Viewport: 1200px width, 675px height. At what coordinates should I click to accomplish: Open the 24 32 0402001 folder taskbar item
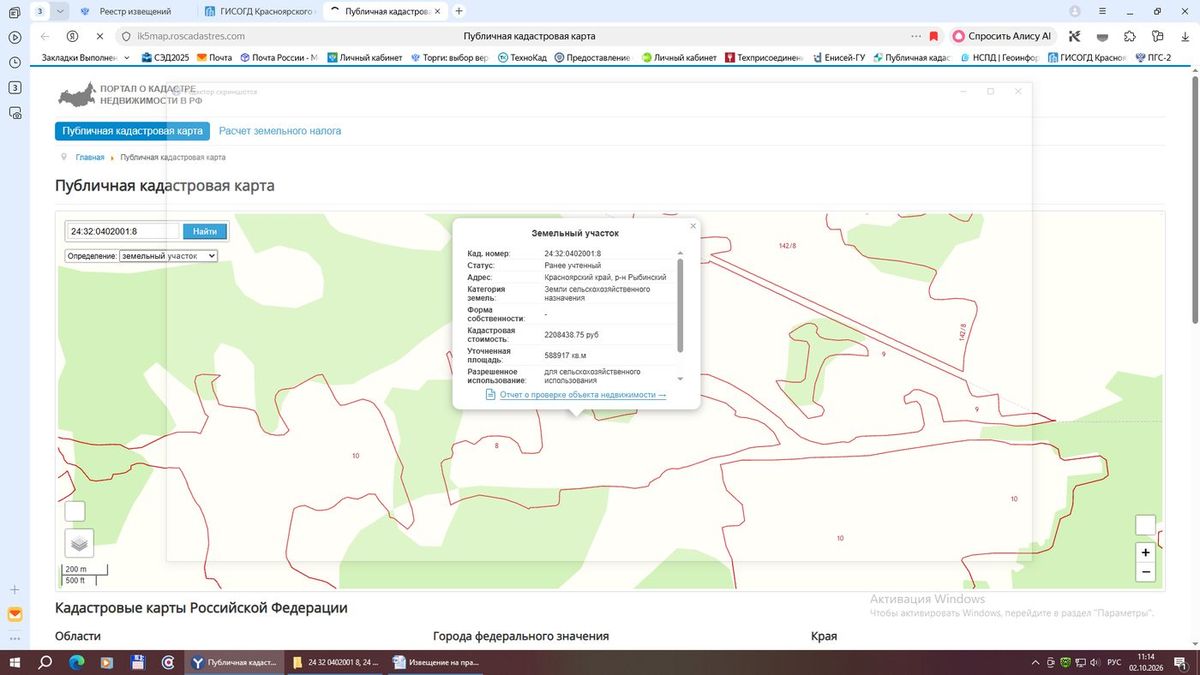click(337, 662)
